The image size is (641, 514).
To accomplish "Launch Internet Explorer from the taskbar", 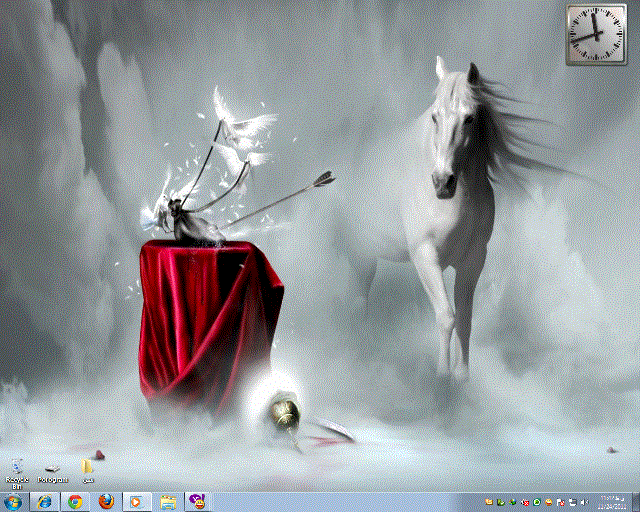I will point(44,502).
